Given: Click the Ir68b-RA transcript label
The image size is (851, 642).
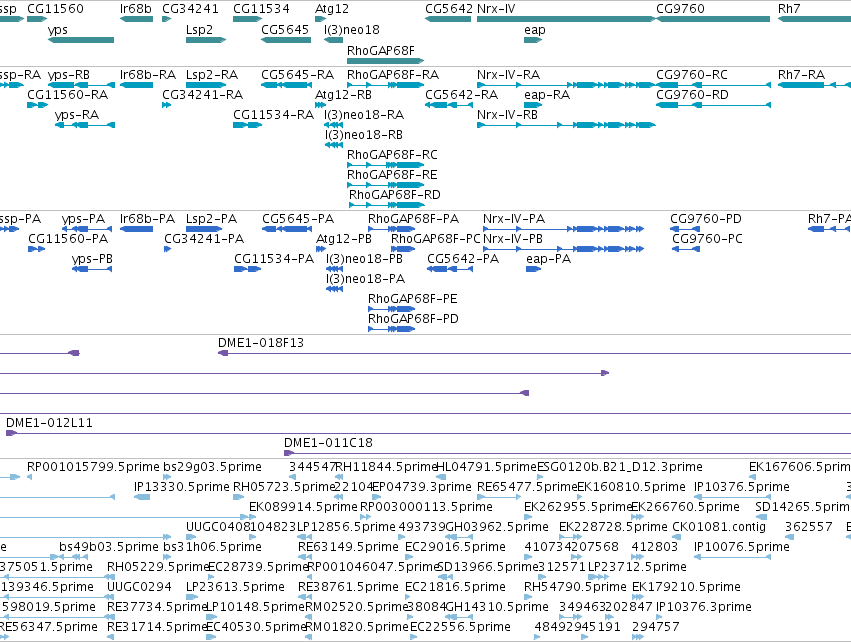Looking at the screenshot, I should 148,74.
